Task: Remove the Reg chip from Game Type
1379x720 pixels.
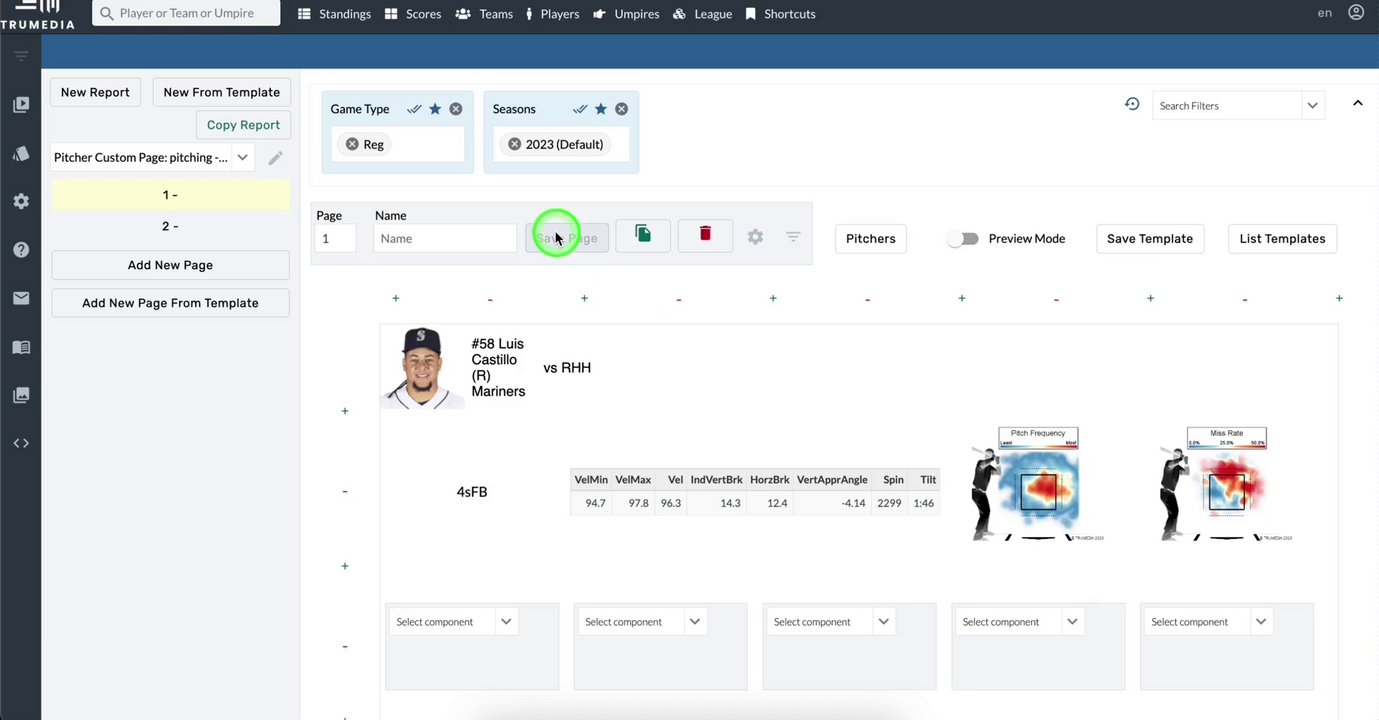Action: 352,144
